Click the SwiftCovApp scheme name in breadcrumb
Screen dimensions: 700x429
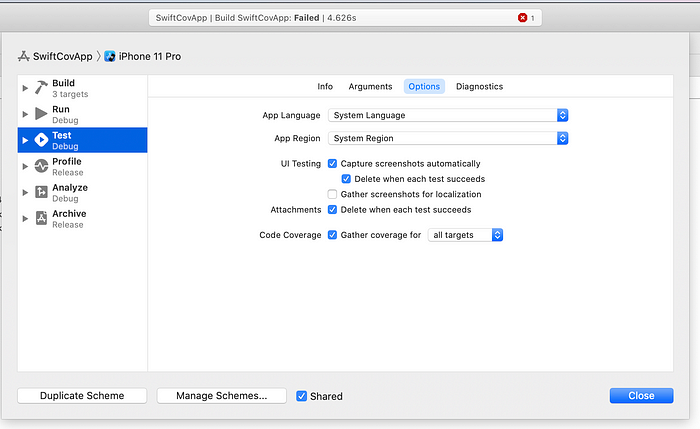[x=62, y=56]
